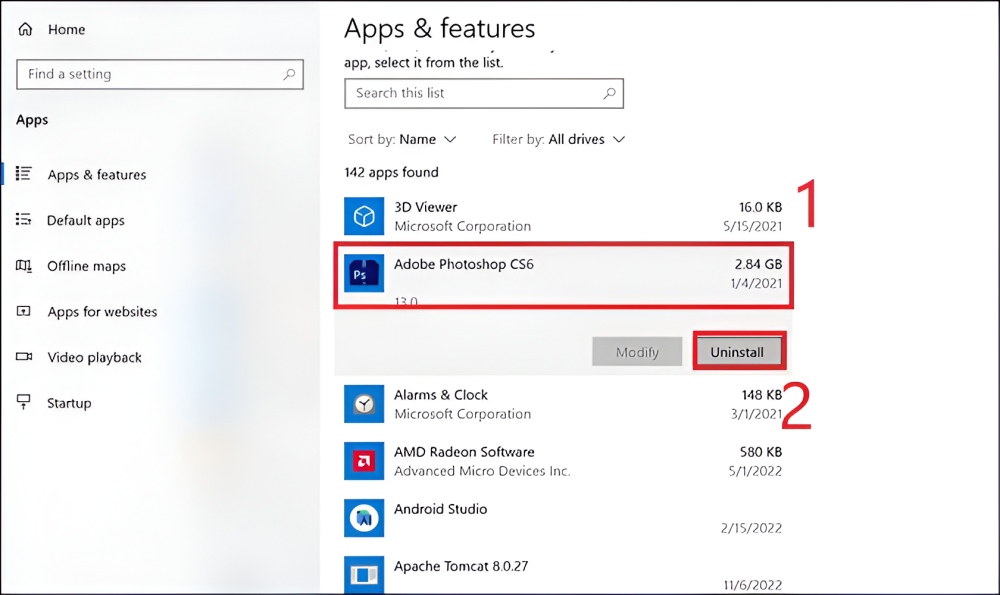Click the AMD Radeon Software icon
Viewport: 1000px width, 595px height.
(364, 461)
